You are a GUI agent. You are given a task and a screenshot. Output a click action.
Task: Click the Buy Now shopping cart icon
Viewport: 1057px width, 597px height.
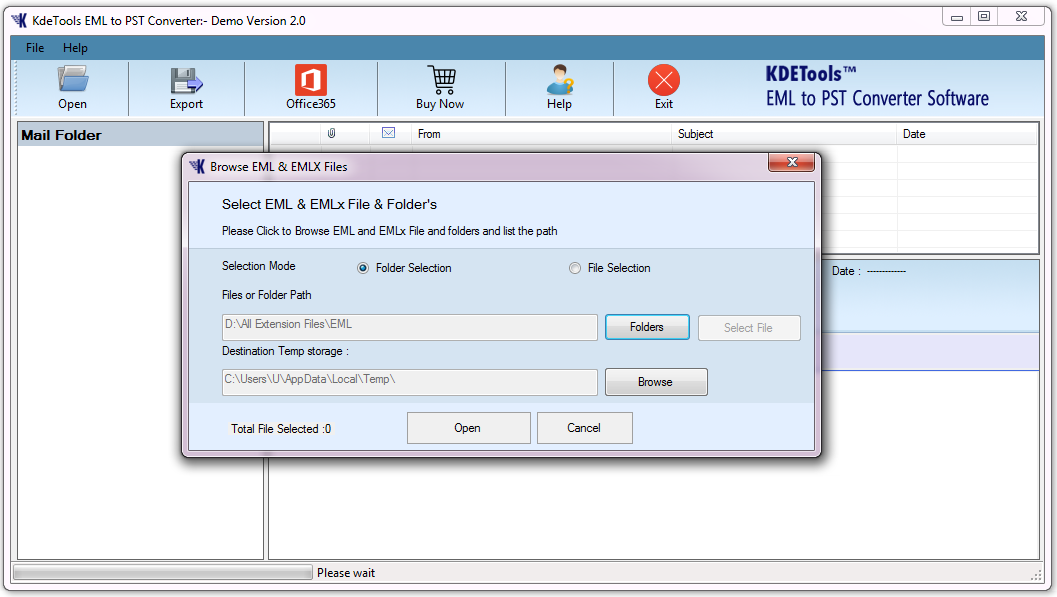tap(442, 80)
